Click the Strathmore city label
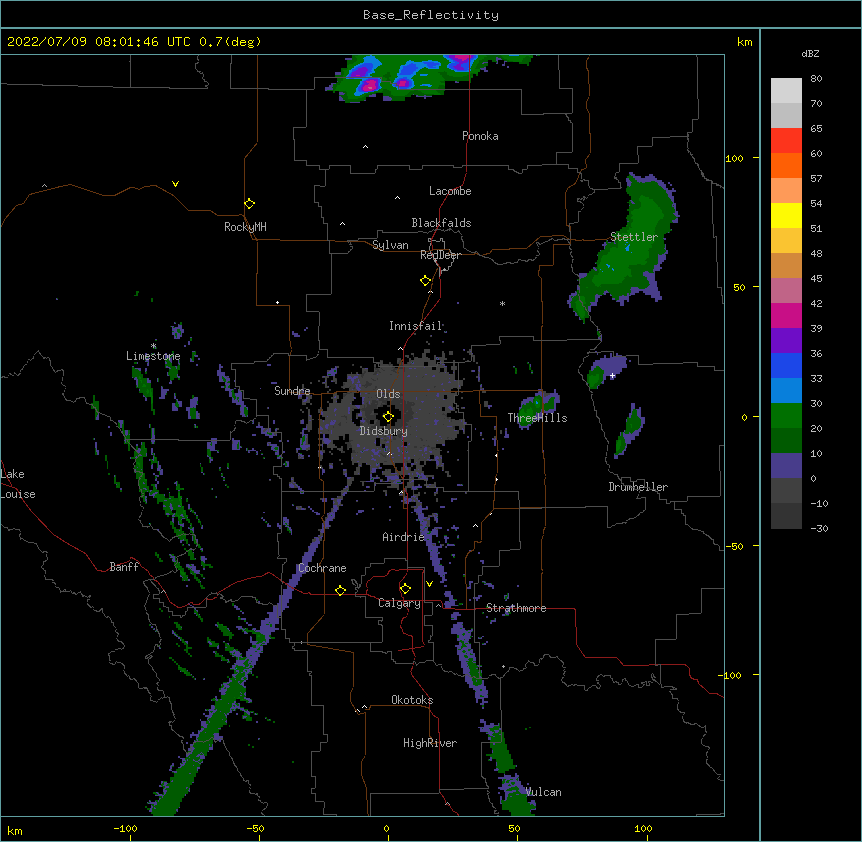Screen dimensions: 862x842 [516, 608]
